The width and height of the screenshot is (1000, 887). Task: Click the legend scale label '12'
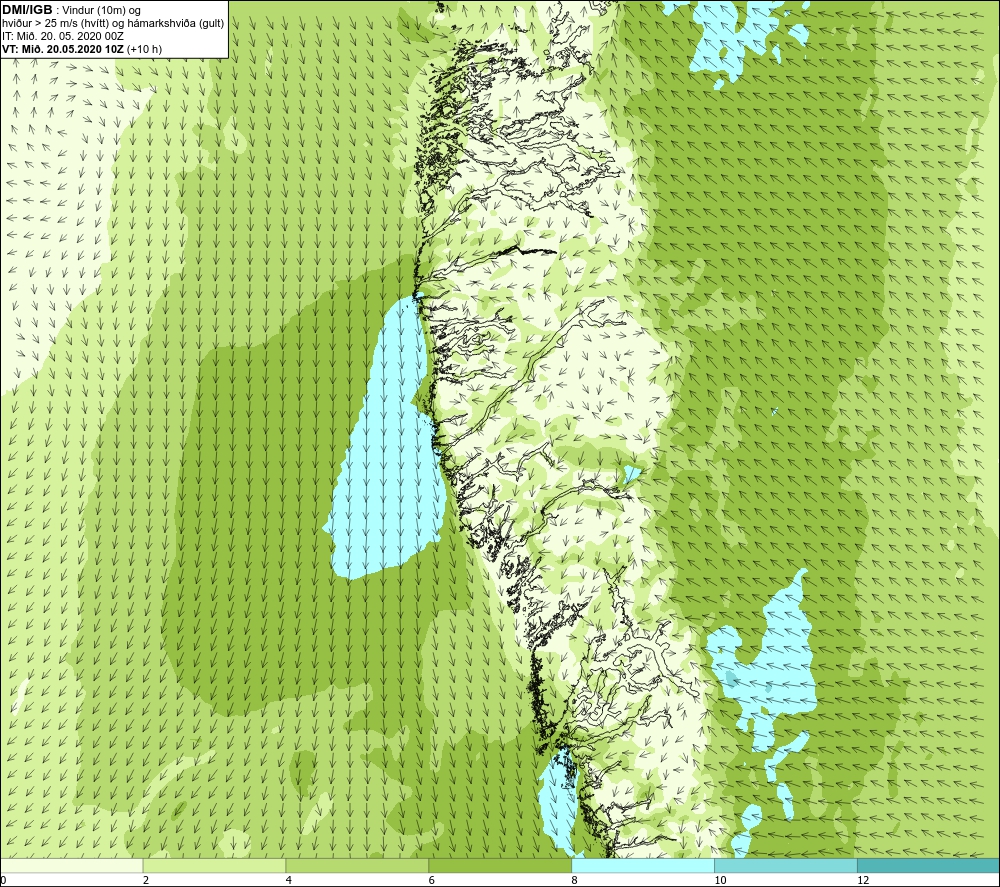coord(863,880)
